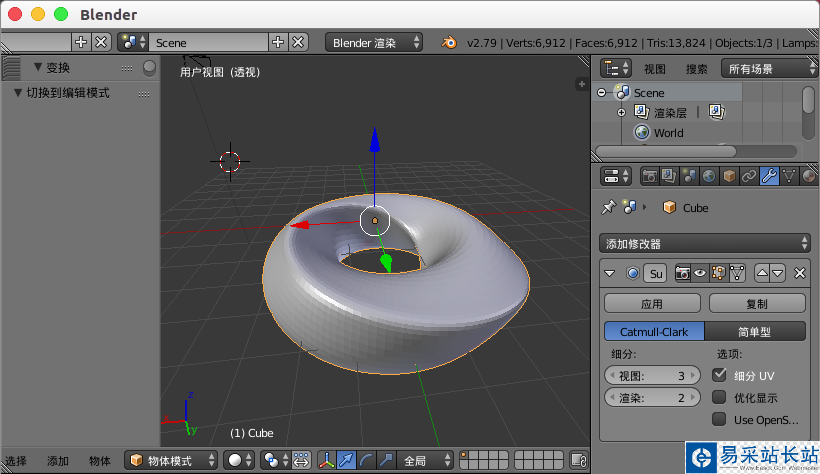Open the World properties globe tab
Screen dimensions: 820x474
[709, 176]
